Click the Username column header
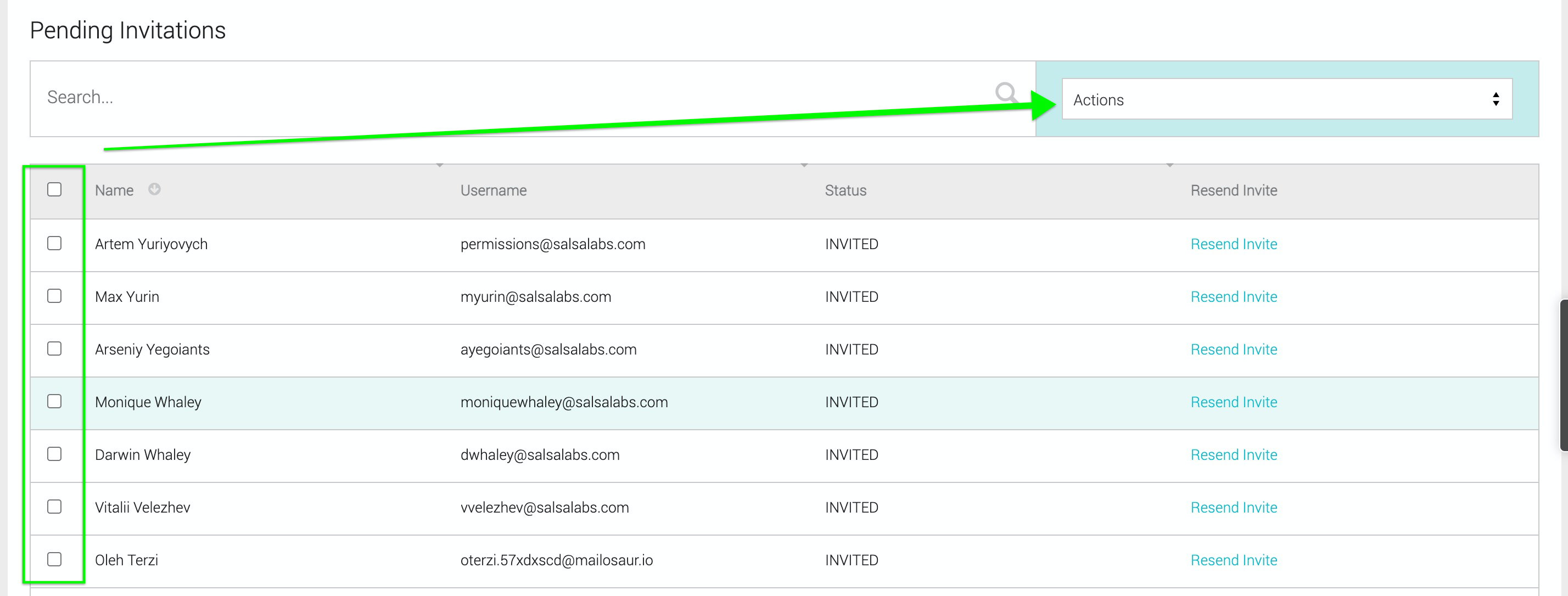 coord(494,190)
